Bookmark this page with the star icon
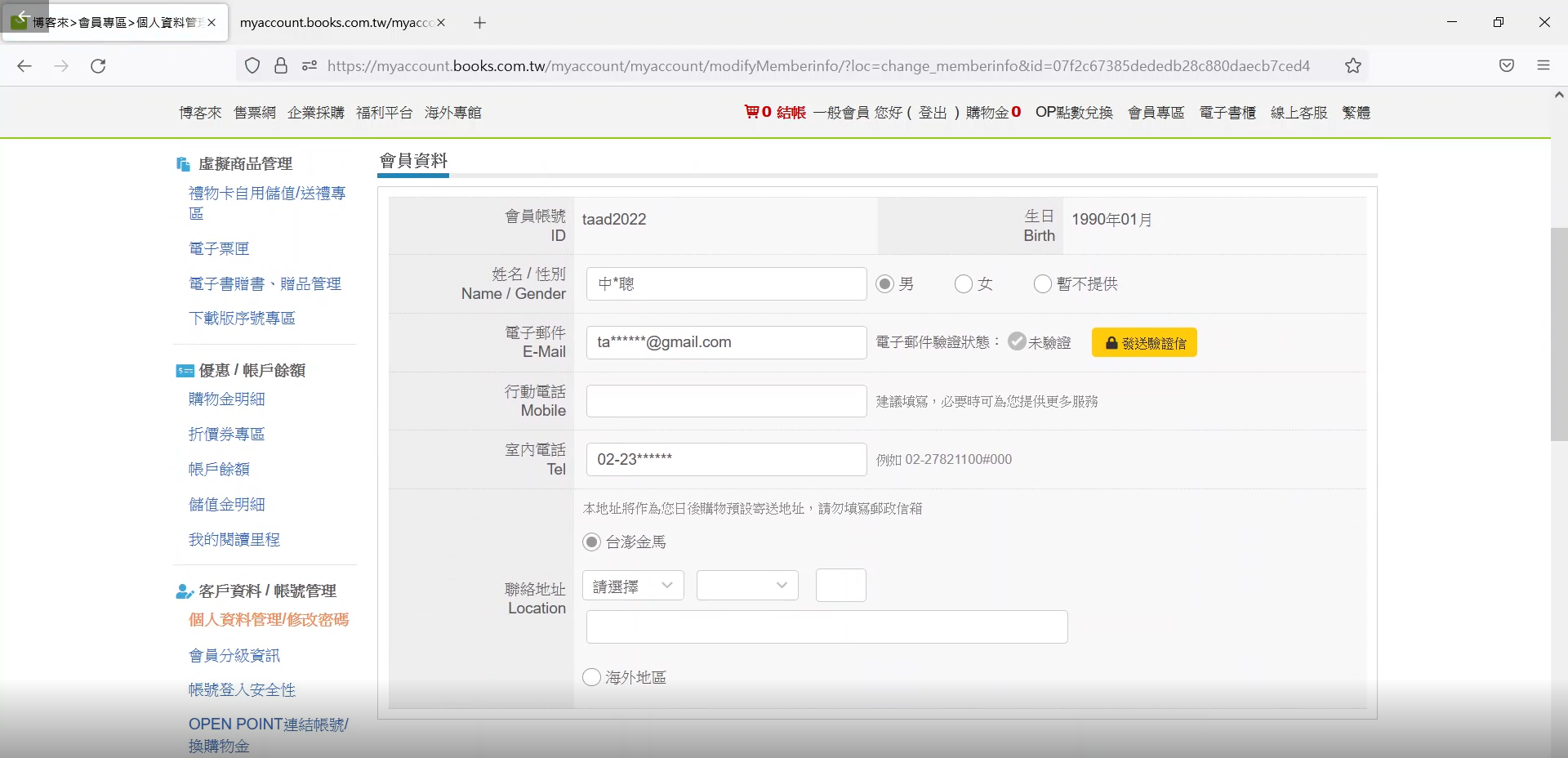Screen dimensions: 1568x758 tap(1353, 66)
